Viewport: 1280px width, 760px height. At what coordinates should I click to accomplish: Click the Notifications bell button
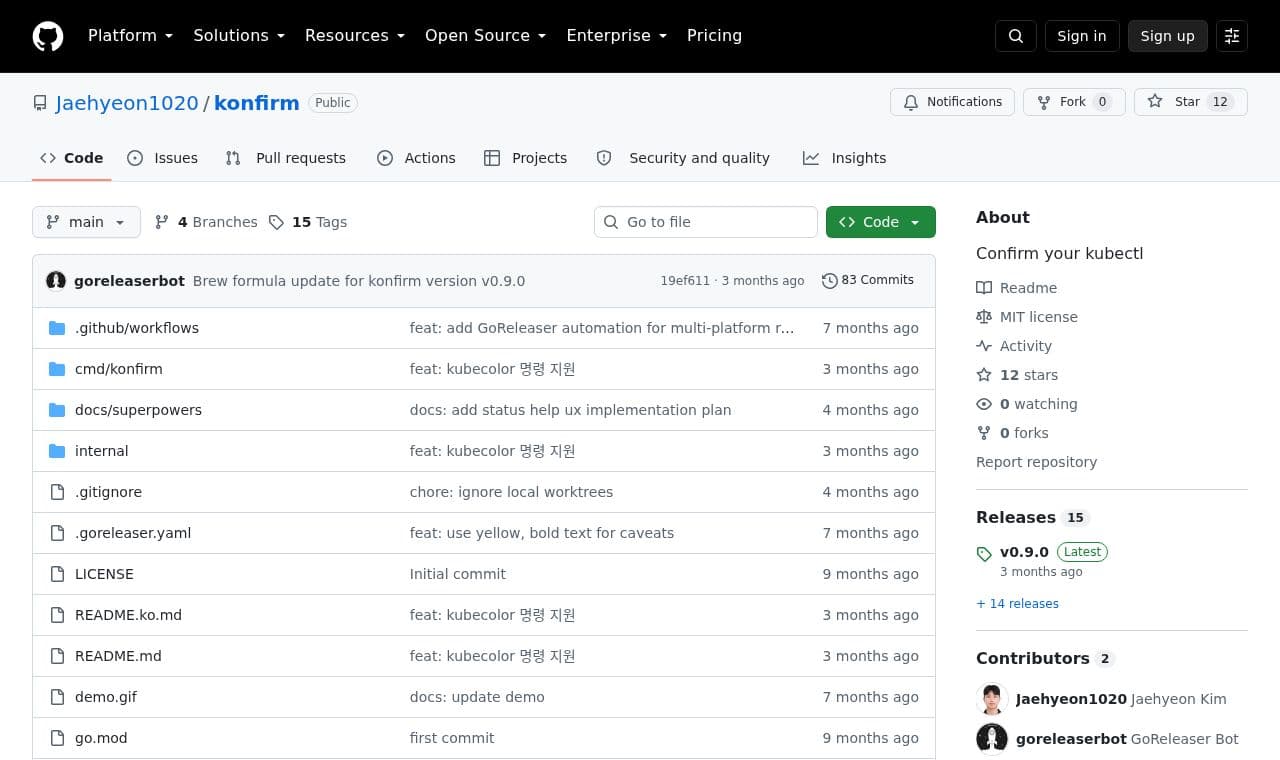pyautogui.click(x=952, y=102)
